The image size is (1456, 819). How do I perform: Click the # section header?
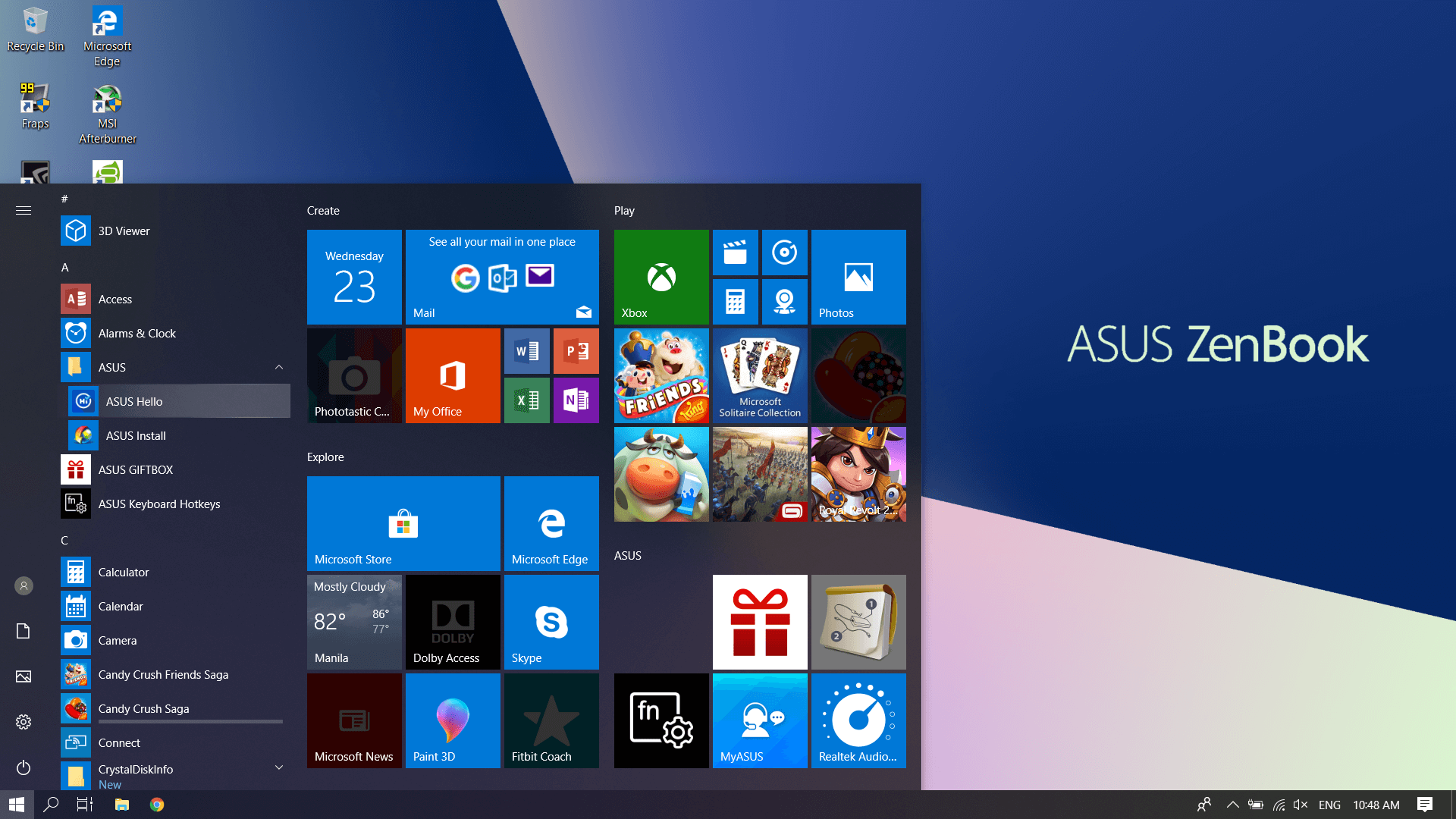point(64,199)
